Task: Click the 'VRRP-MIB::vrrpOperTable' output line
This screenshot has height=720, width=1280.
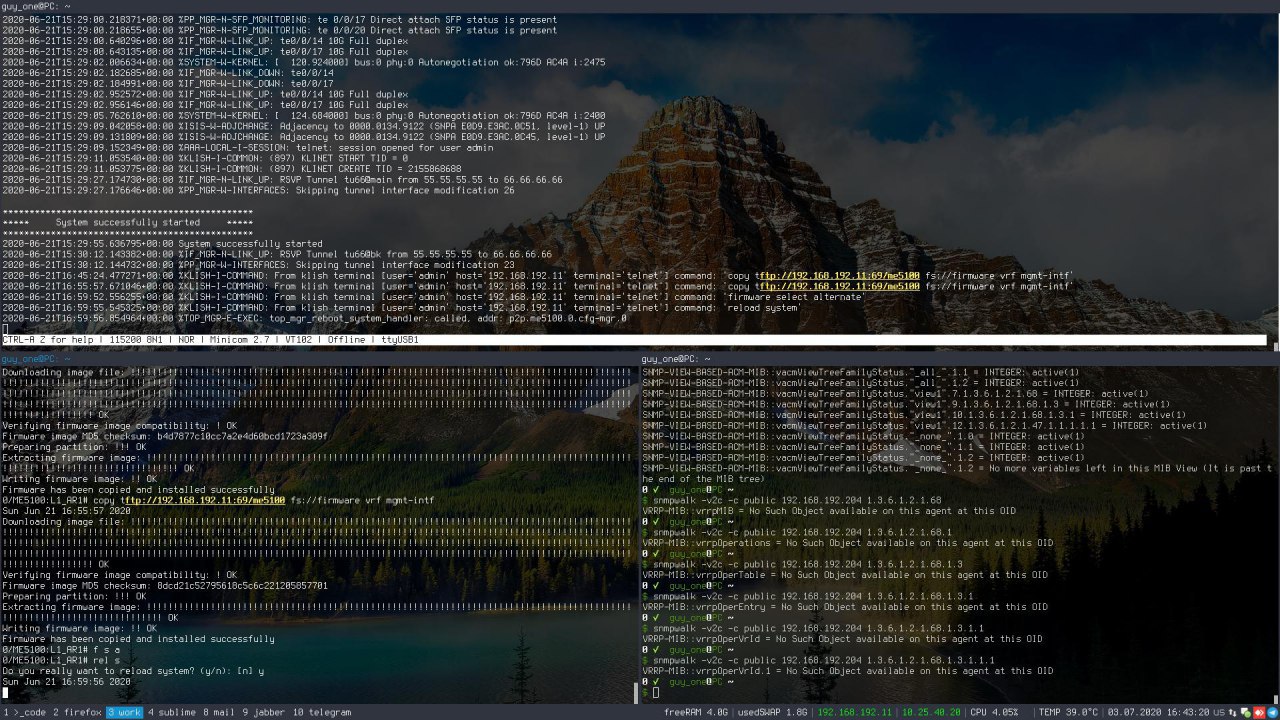Action: click(x=844, y=575)
